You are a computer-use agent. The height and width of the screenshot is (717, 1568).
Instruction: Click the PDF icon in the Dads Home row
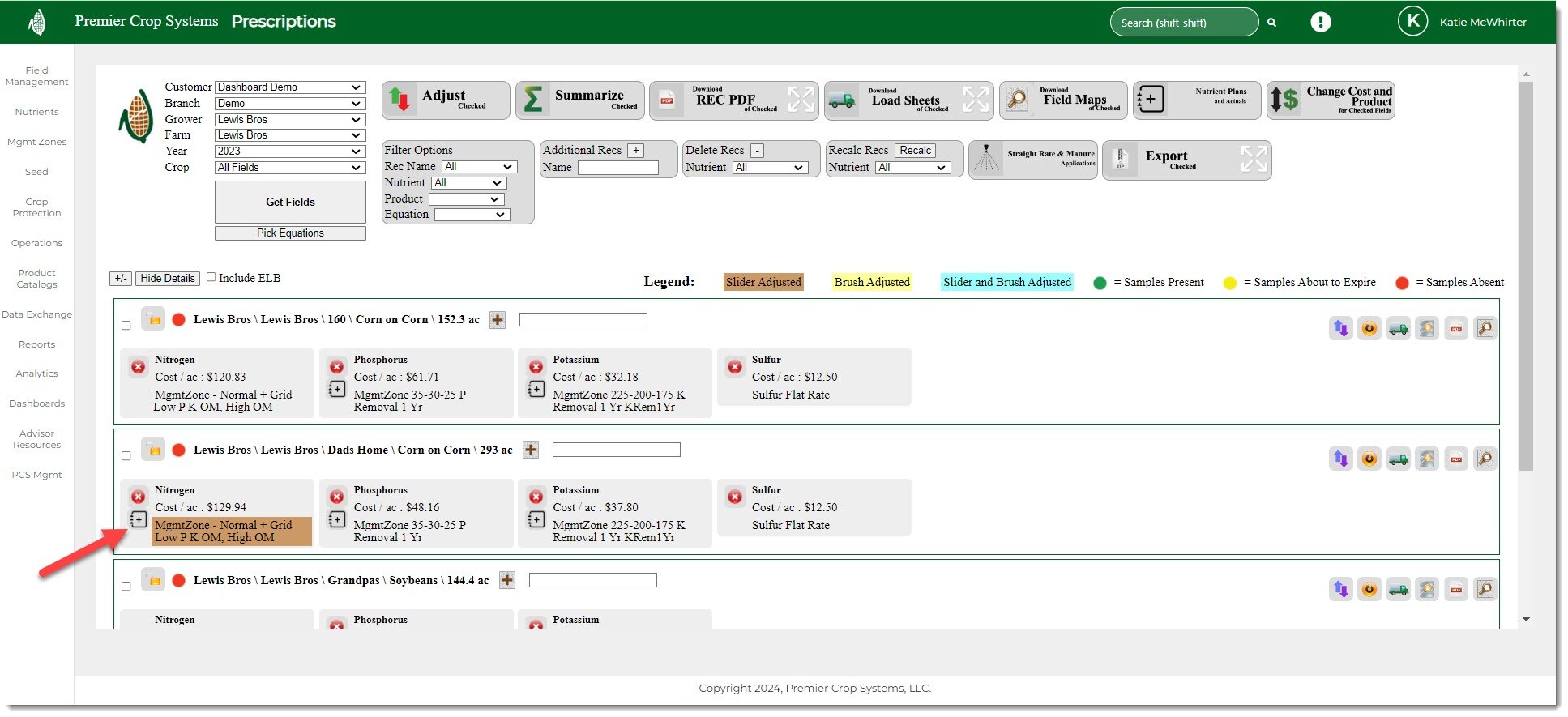[1455, 459]
